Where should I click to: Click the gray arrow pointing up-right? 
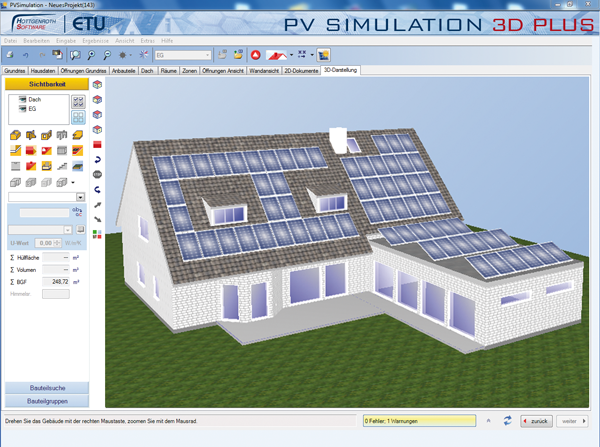click(98, 205)
